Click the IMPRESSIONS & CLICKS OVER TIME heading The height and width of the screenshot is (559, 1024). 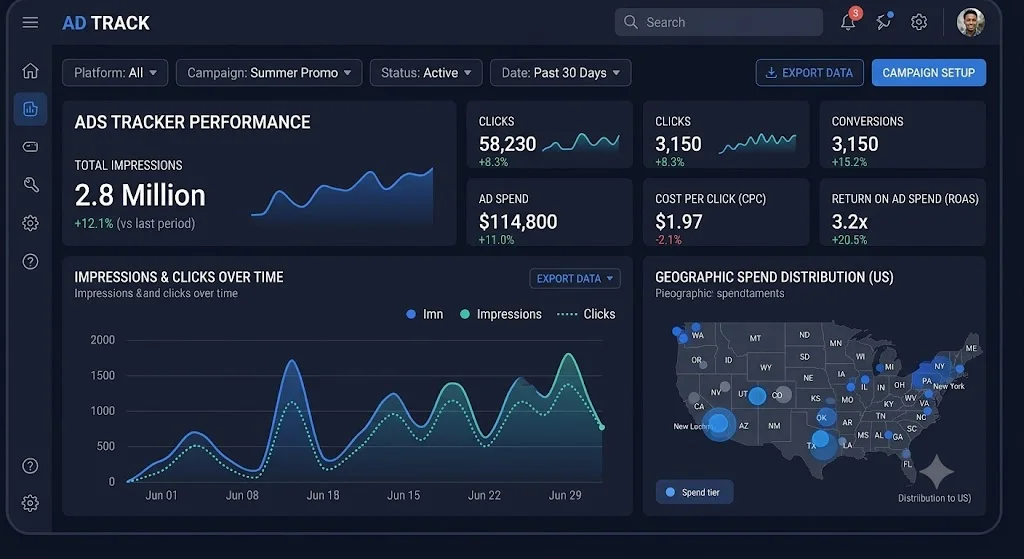[x=179, y=277]
